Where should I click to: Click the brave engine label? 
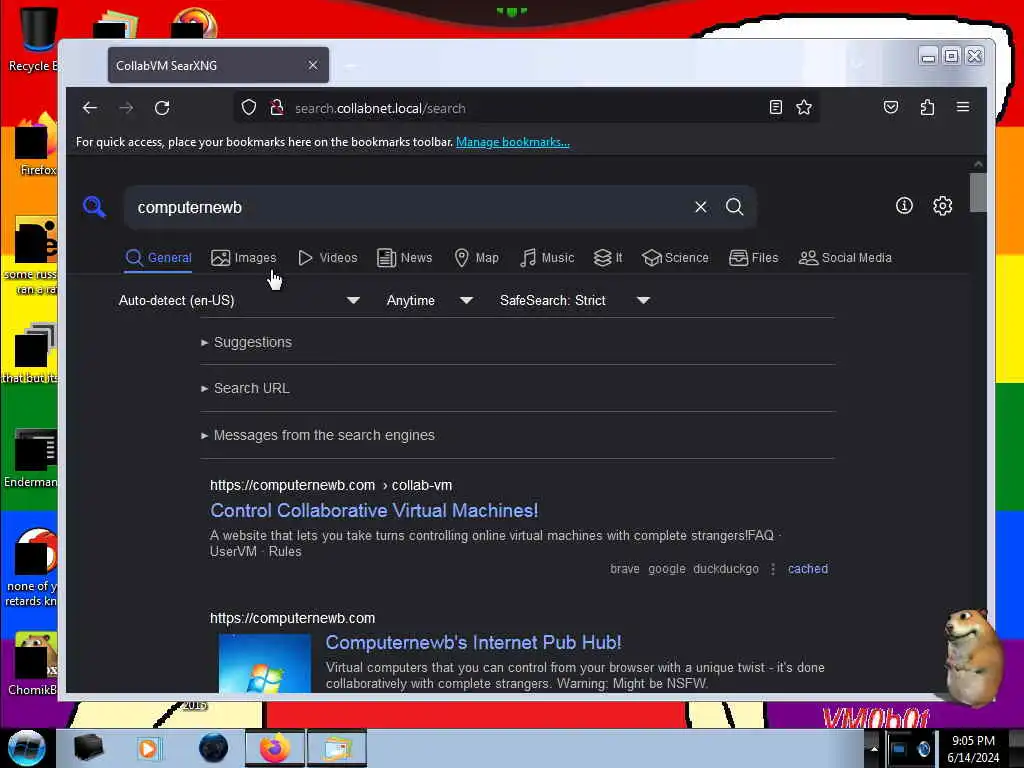[x=625, y=569]
